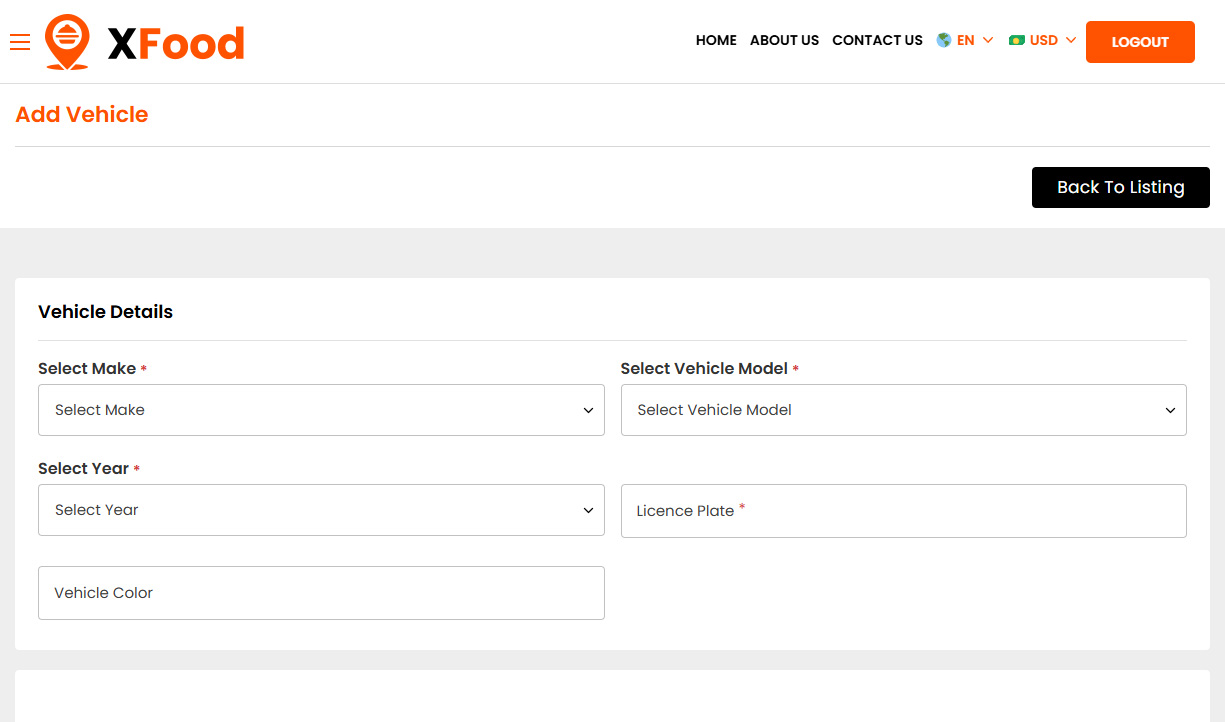Open the CONTACT US page
This screenshot has height=722, width=1225.
click(877, 40)
